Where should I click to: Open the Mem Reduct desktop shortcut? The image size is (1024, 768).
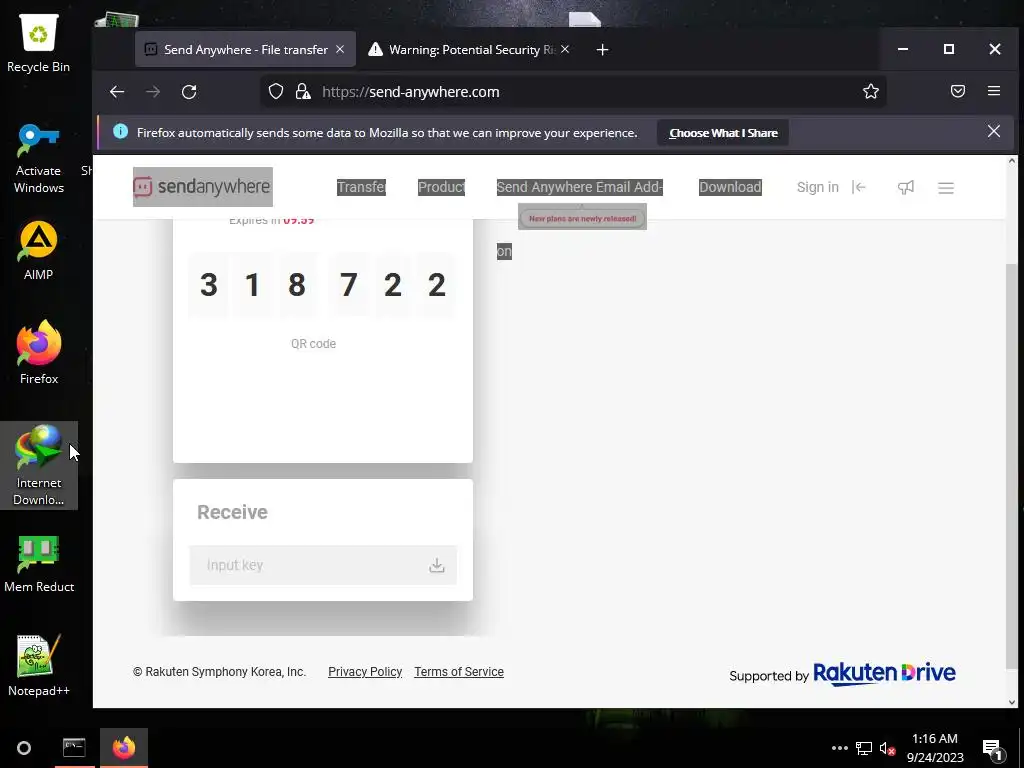pyautogui.click(x=39, y=564)
